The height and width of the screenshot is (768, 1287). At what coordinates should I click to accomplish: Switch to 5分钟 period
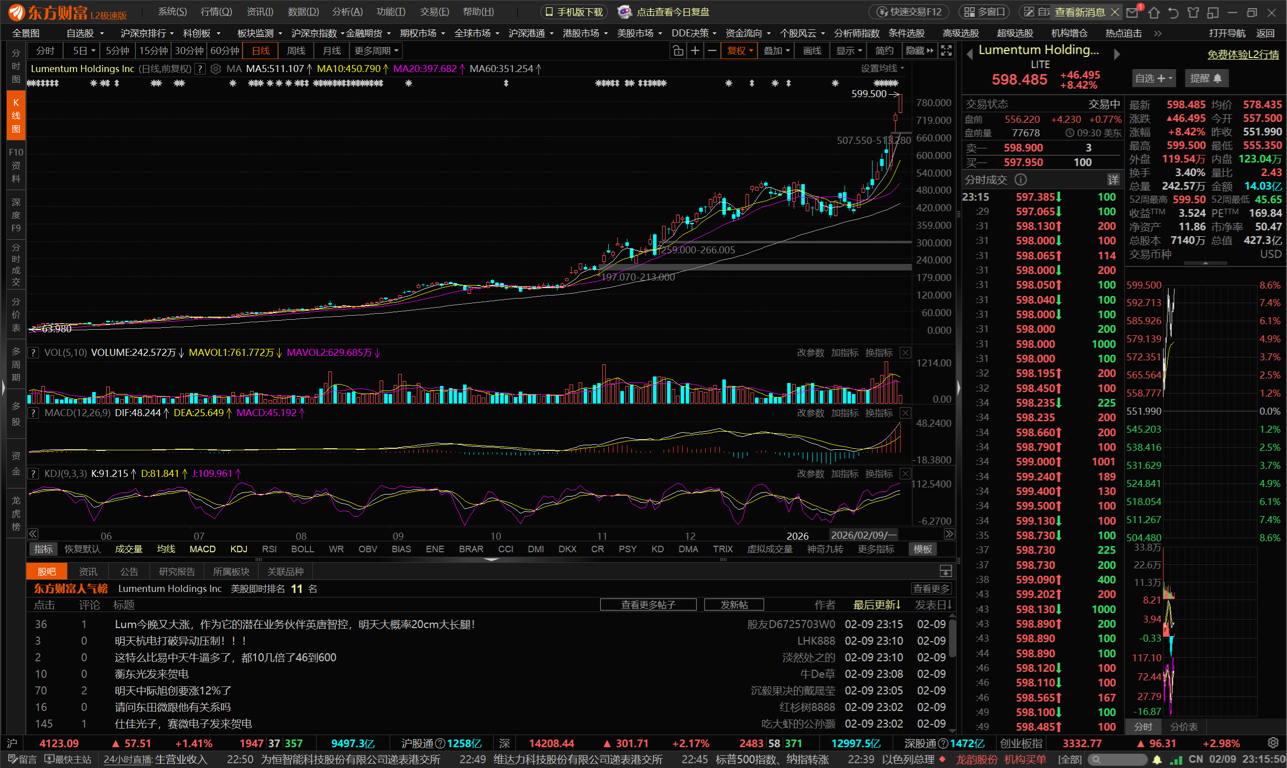coord(117,51)
